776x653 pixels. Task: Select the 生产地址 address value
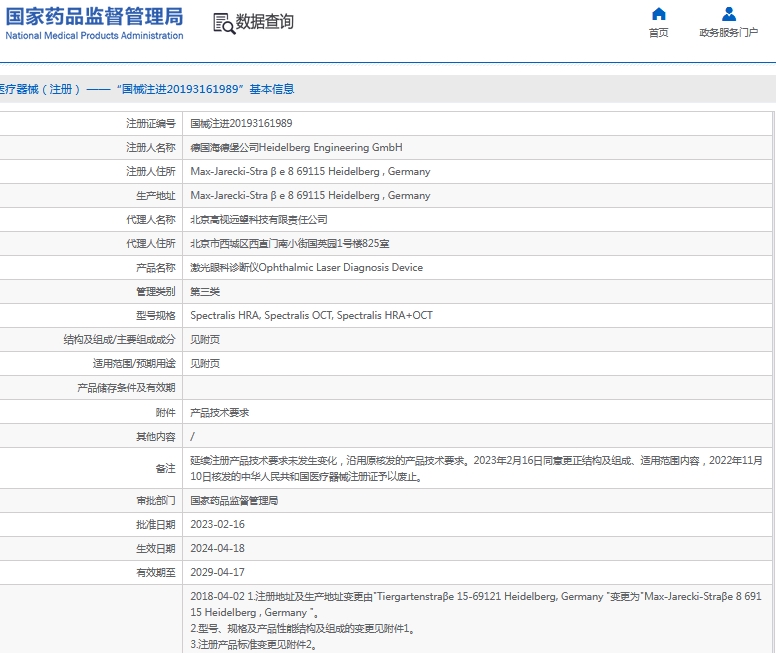(310, 196)
